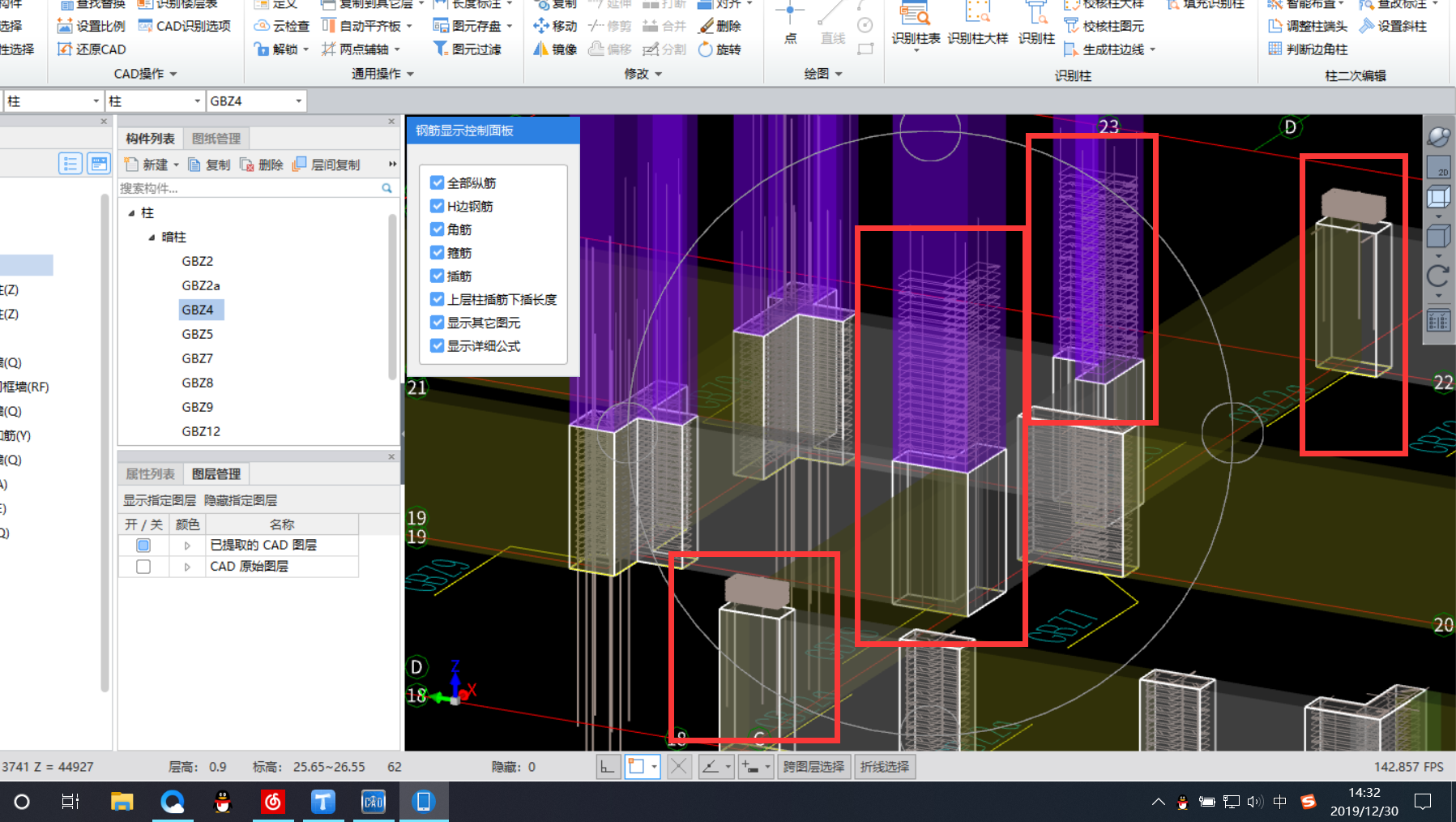Viewport: 1456px width, 822px height.
Task: Click 跨图层选择 button
Action: (813, 767)
